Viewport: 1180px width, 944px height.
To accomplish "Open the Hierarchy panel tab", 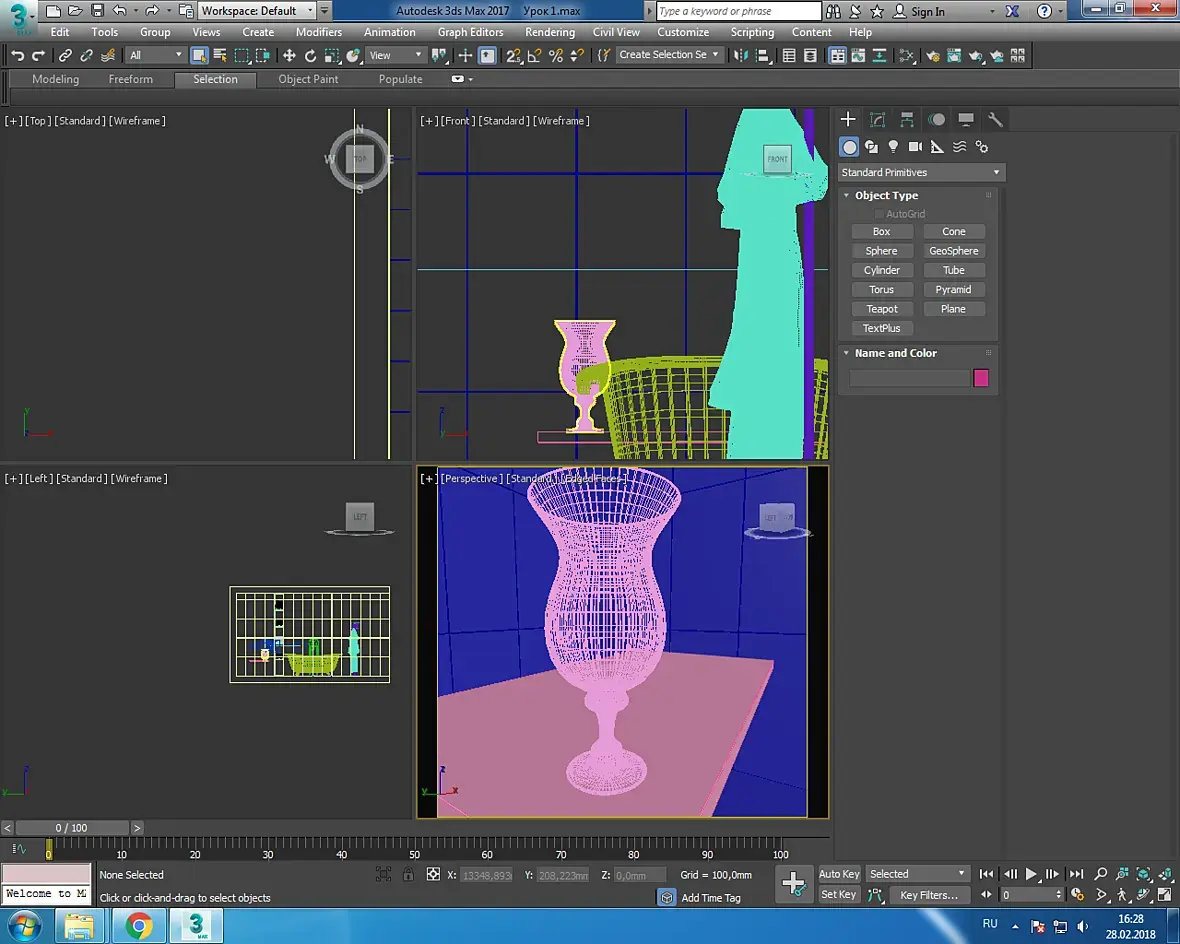I will [x=907, y=120].
